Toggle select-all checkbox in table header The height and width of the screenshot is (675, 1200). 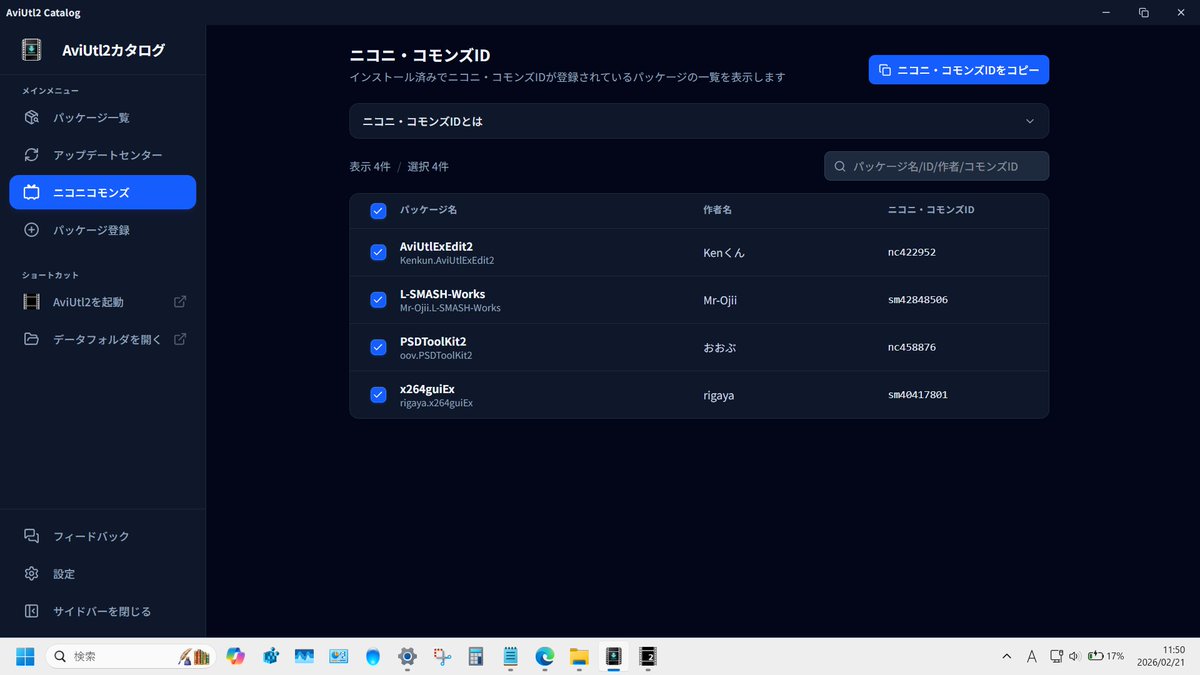click(378, 210)
